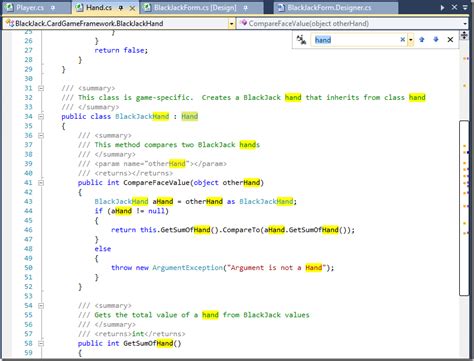
Task: Go to the previous find match
Action: pyautogui.click(x=422, y=40)
